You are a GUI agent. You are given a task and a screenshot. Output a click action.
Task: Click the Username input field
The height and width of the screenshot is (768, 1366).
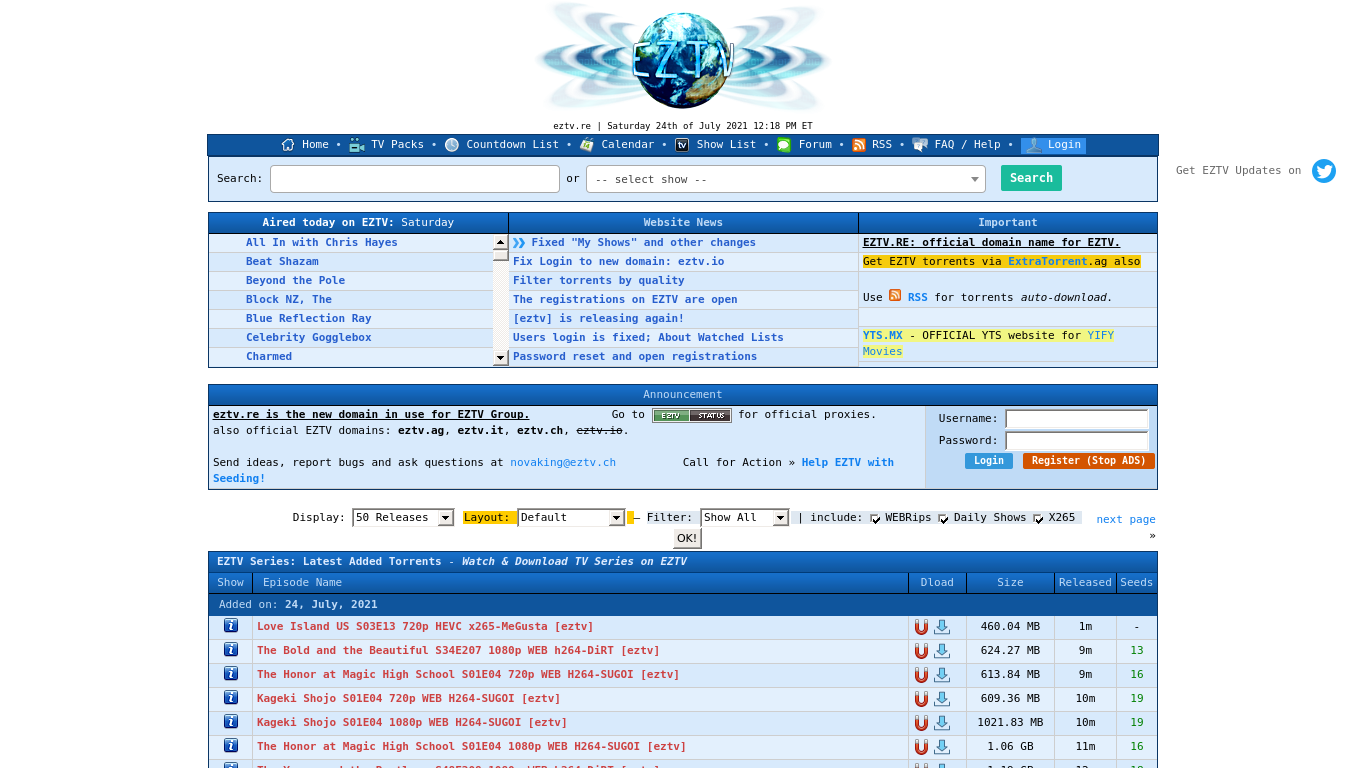tap(1077, 419)
